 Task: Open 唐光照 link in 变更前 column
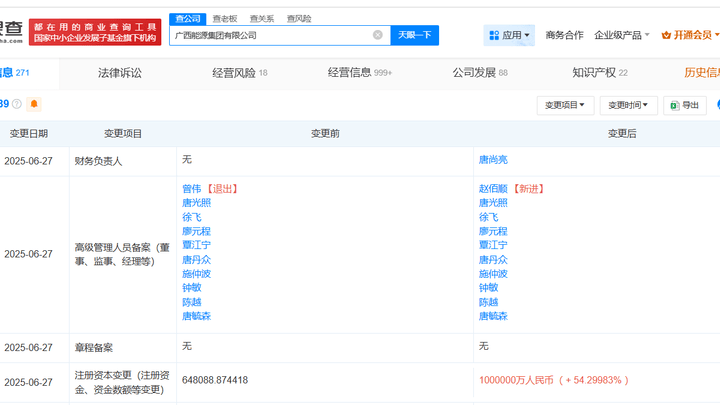click(x=196, y=203)
